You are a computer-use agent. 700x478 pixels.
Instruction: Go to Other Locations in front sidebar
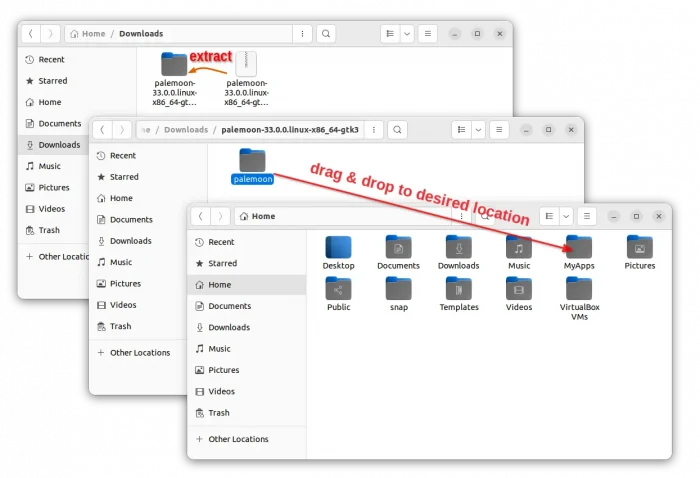point(238,439)
